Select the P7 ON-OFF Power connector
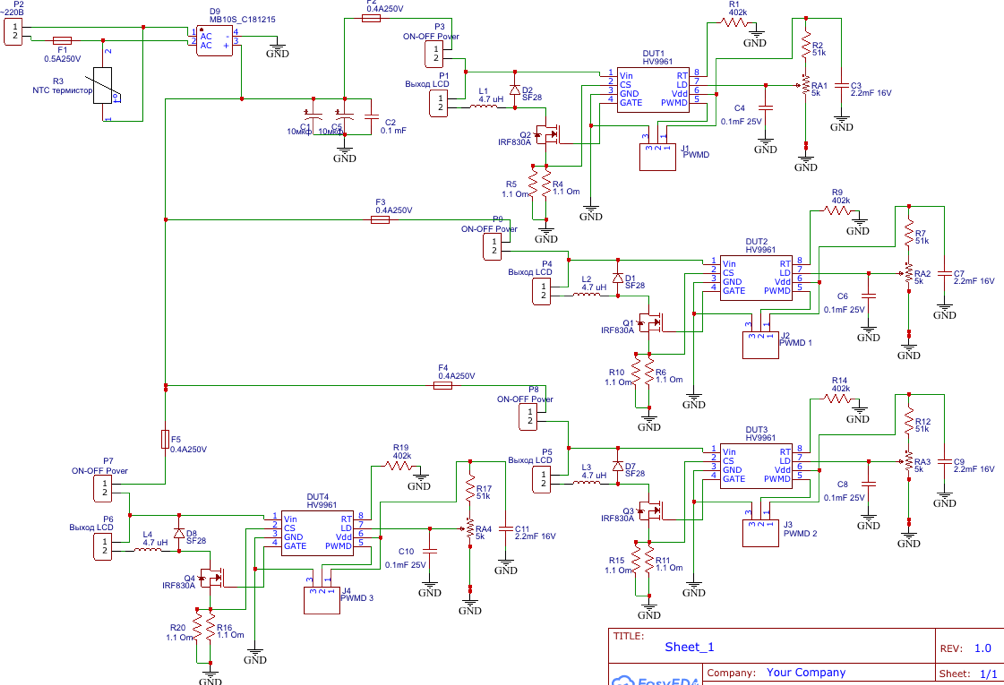Viewport: 1004px width, 685px height. click(x=104, y=488)
